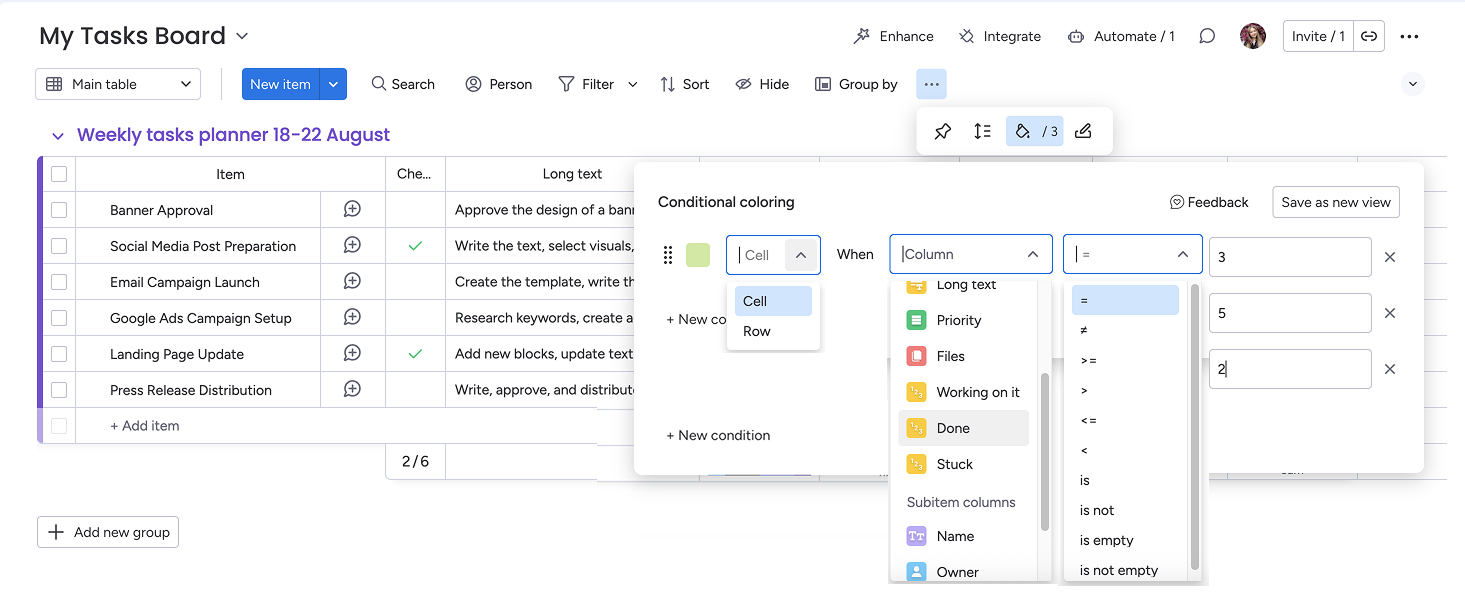This screenshot has height=598, width=1465.
Task: Open the item height icon
Action: click(982, 132)
